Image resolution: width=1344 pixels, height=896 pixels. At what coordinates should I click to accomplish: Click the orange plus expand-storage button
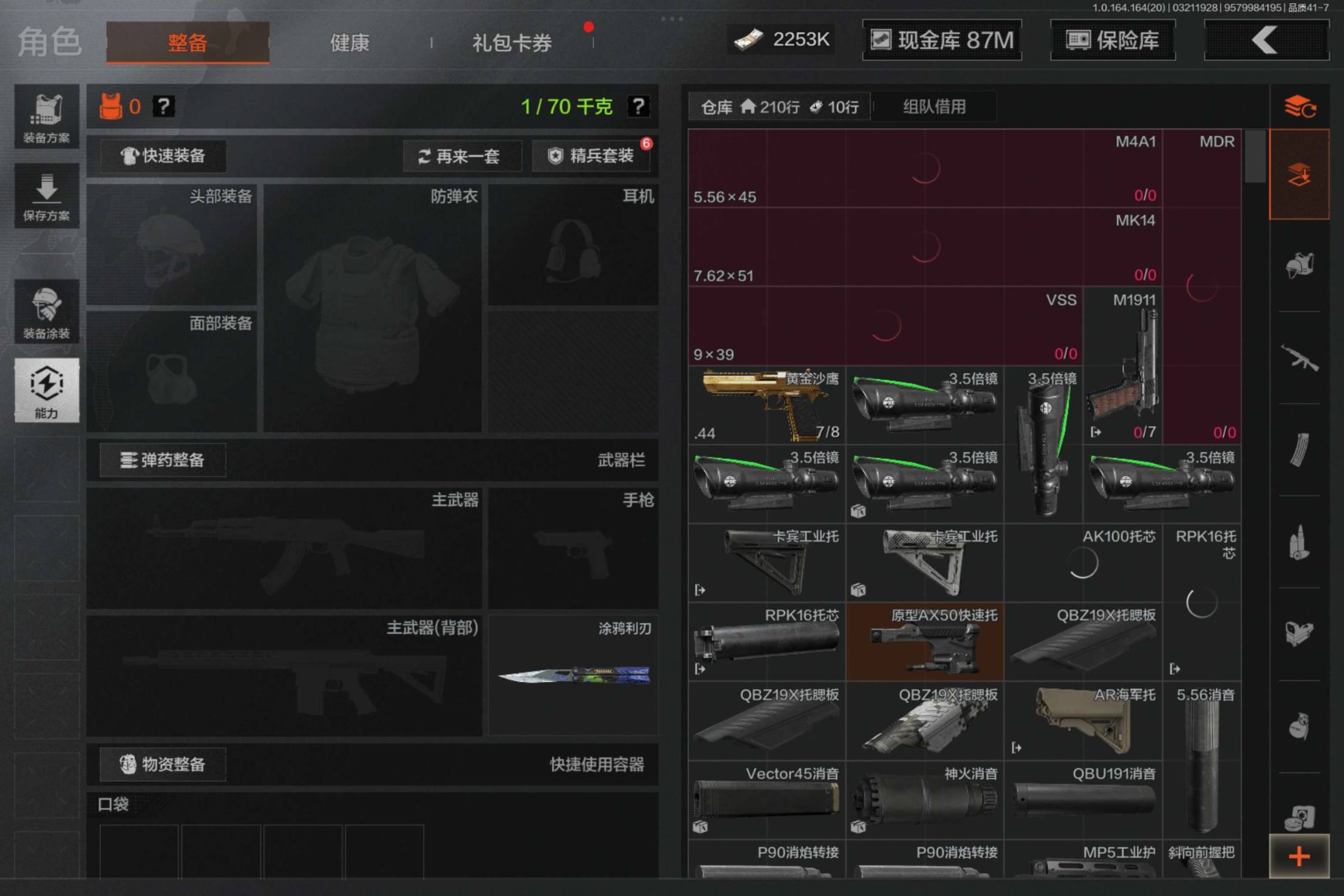tap(1299, 856)
